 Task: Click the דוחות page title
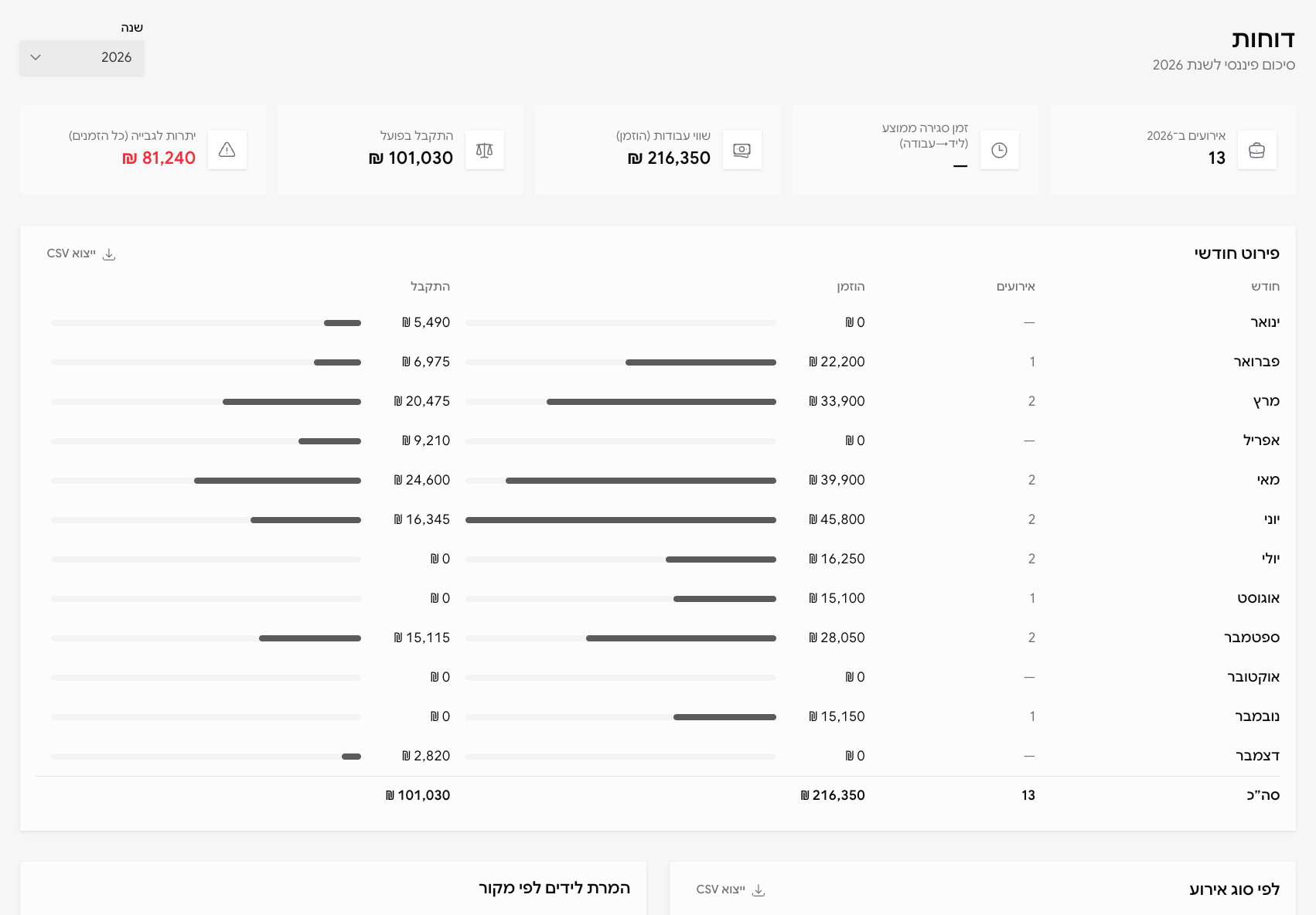pos(1263,39)
